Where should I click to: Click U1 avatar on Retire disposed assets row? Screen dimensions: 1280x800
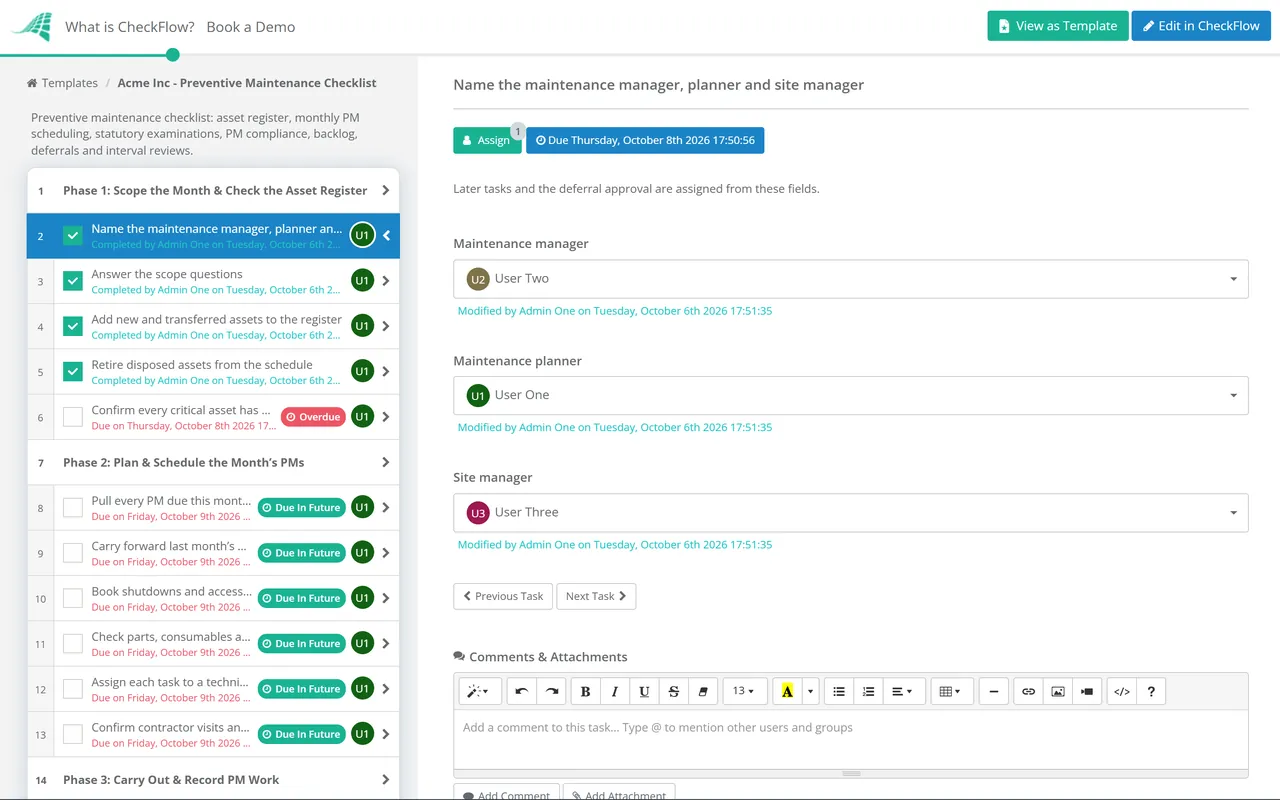click(362, 371)
